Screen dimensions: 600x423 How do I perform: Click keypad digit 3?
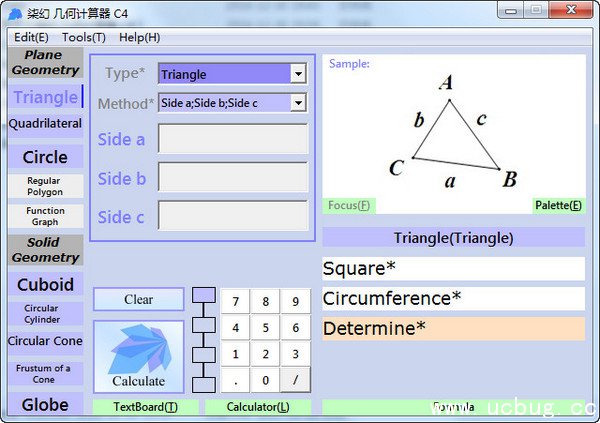pyautogui.click(x=295, y=354)
